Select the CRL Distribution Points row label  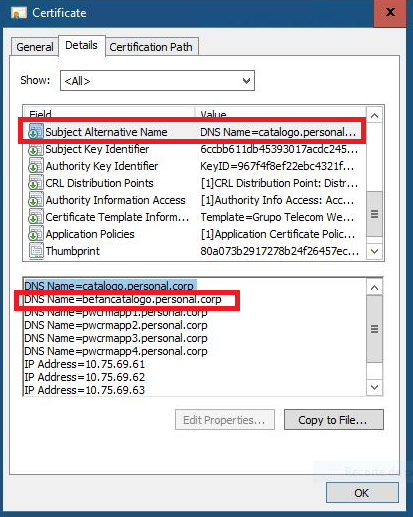[99, 183]
